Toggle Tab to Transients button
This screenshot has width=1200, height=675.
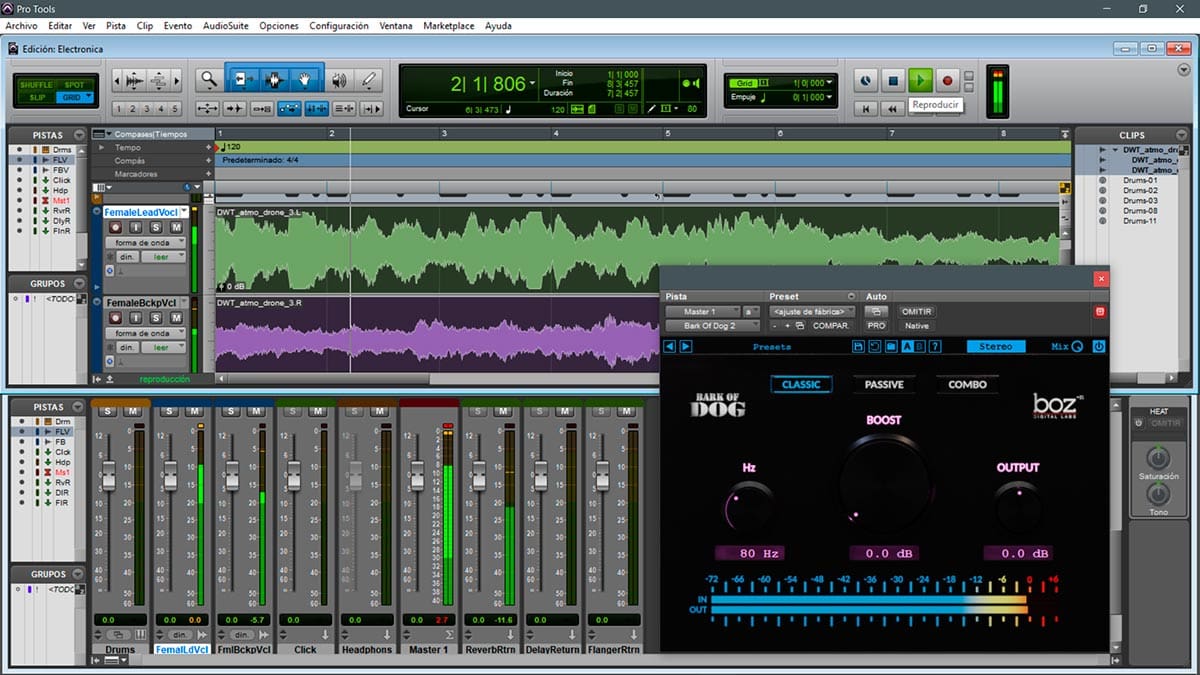point(236,109)
